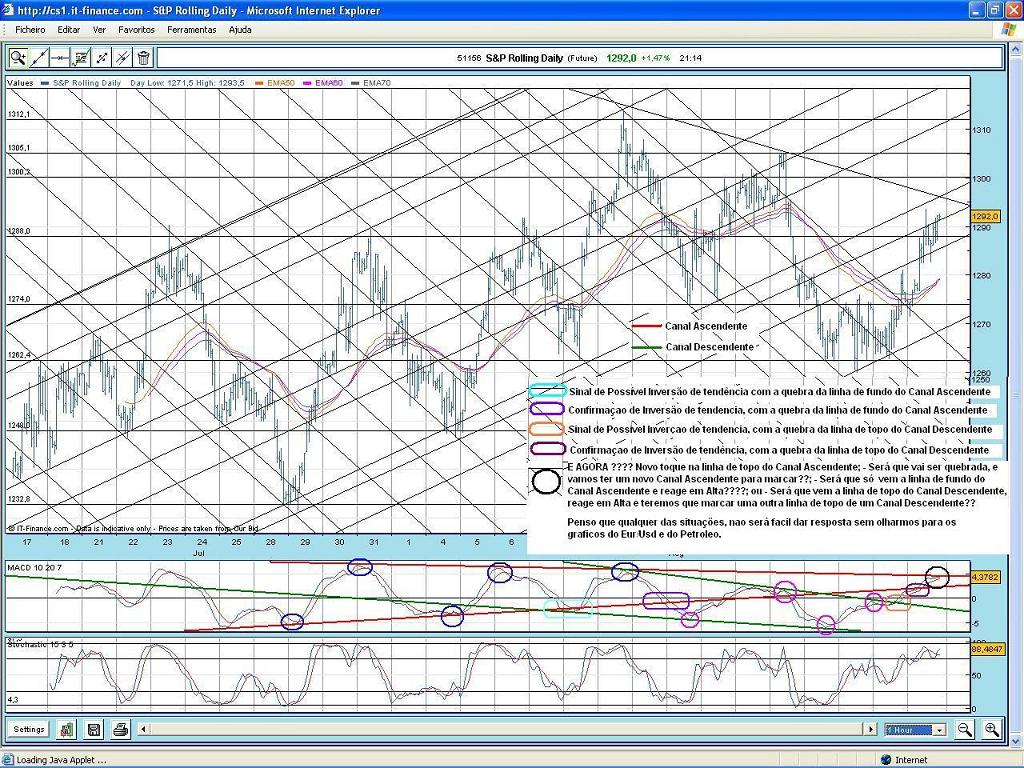Click the page icon beside Loading Java Applet
1024x768 pixels.
click(8, 760)
